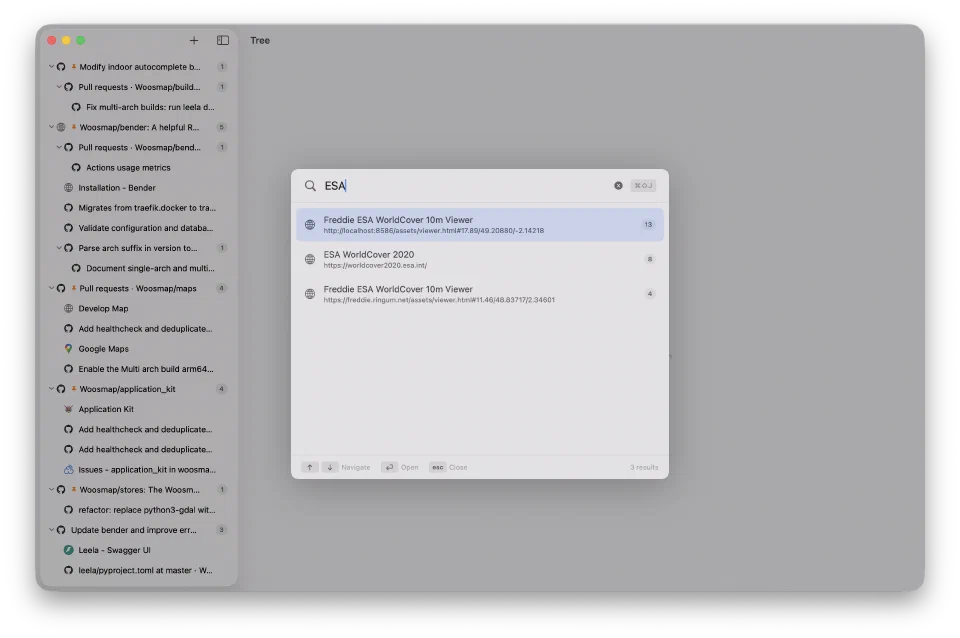Open the 'ESA WorldCover 2020' result

pos(480,260)
